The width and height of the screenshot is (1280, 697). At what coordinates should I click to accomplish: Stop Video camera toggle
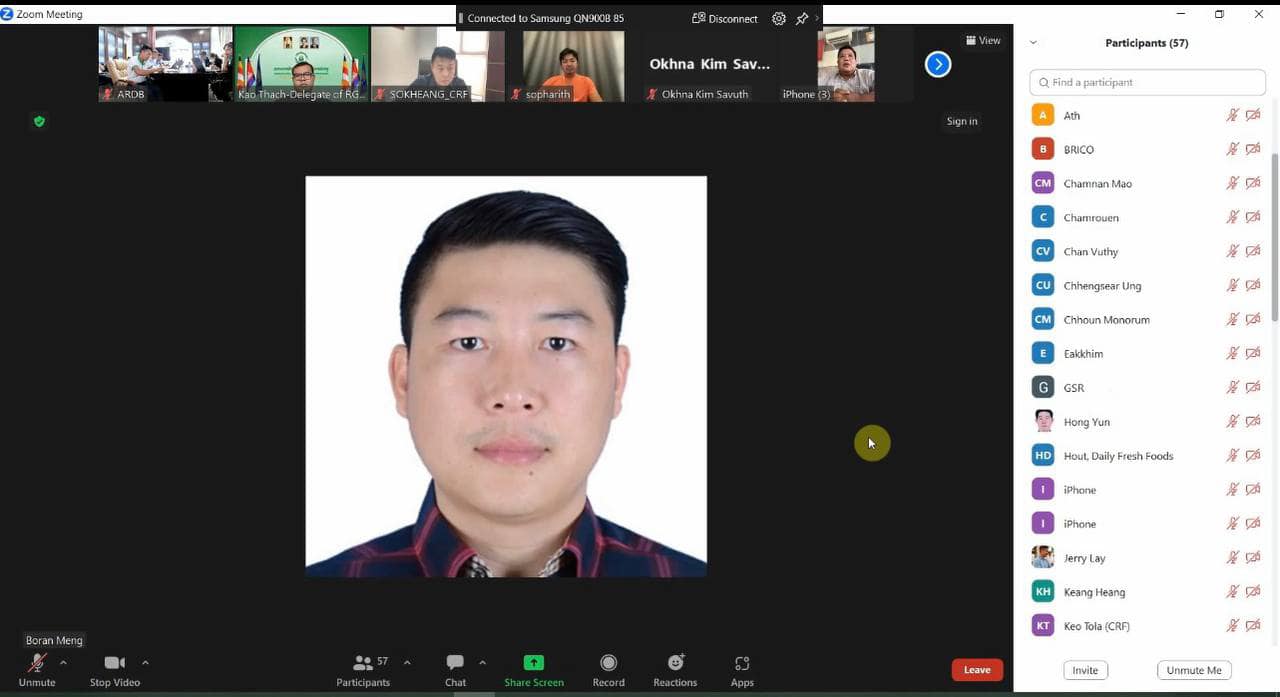coord(114,669)
